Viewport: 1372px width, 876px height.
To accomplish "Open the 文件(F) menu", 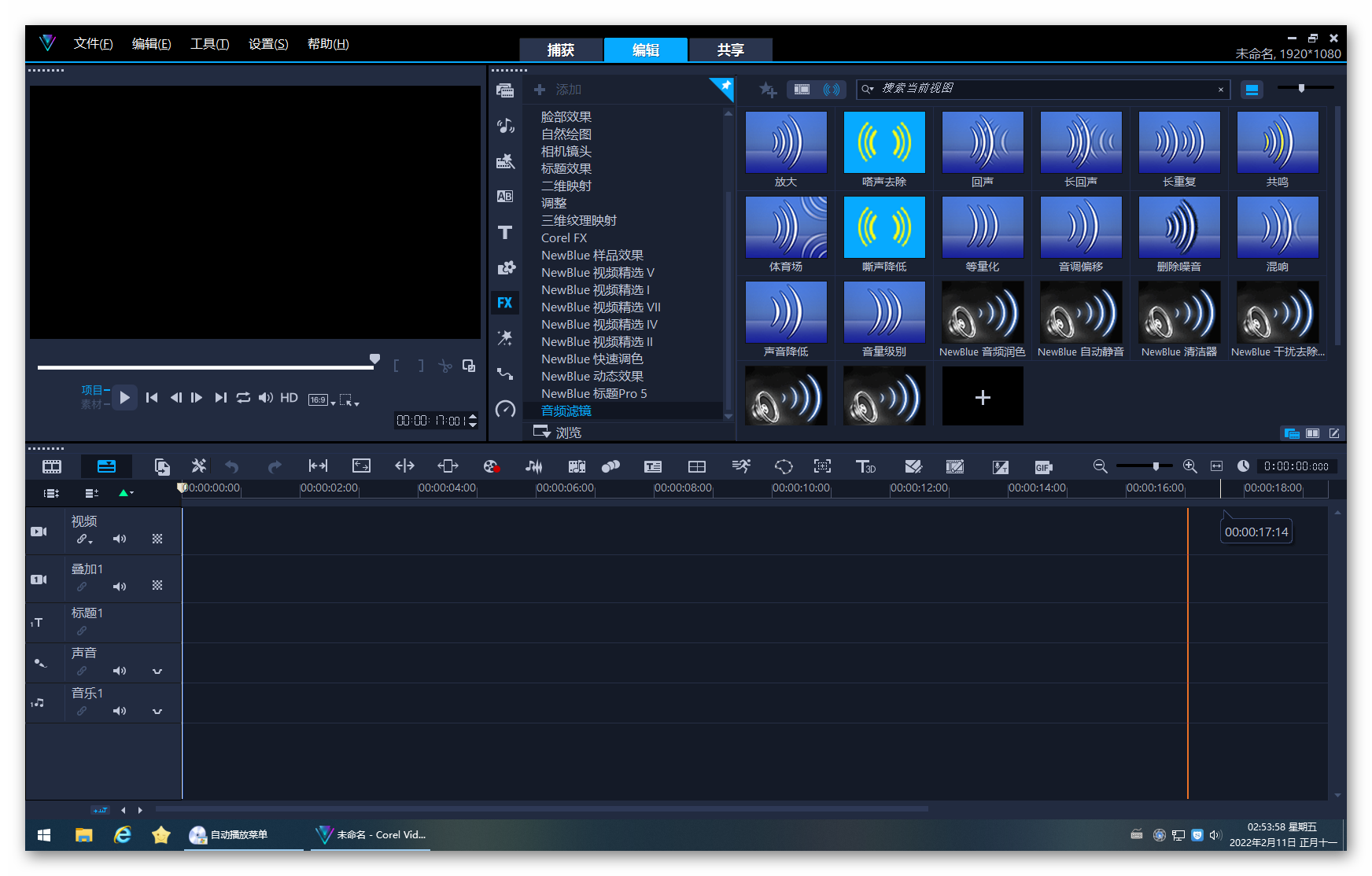I will (x=93, y=44).
